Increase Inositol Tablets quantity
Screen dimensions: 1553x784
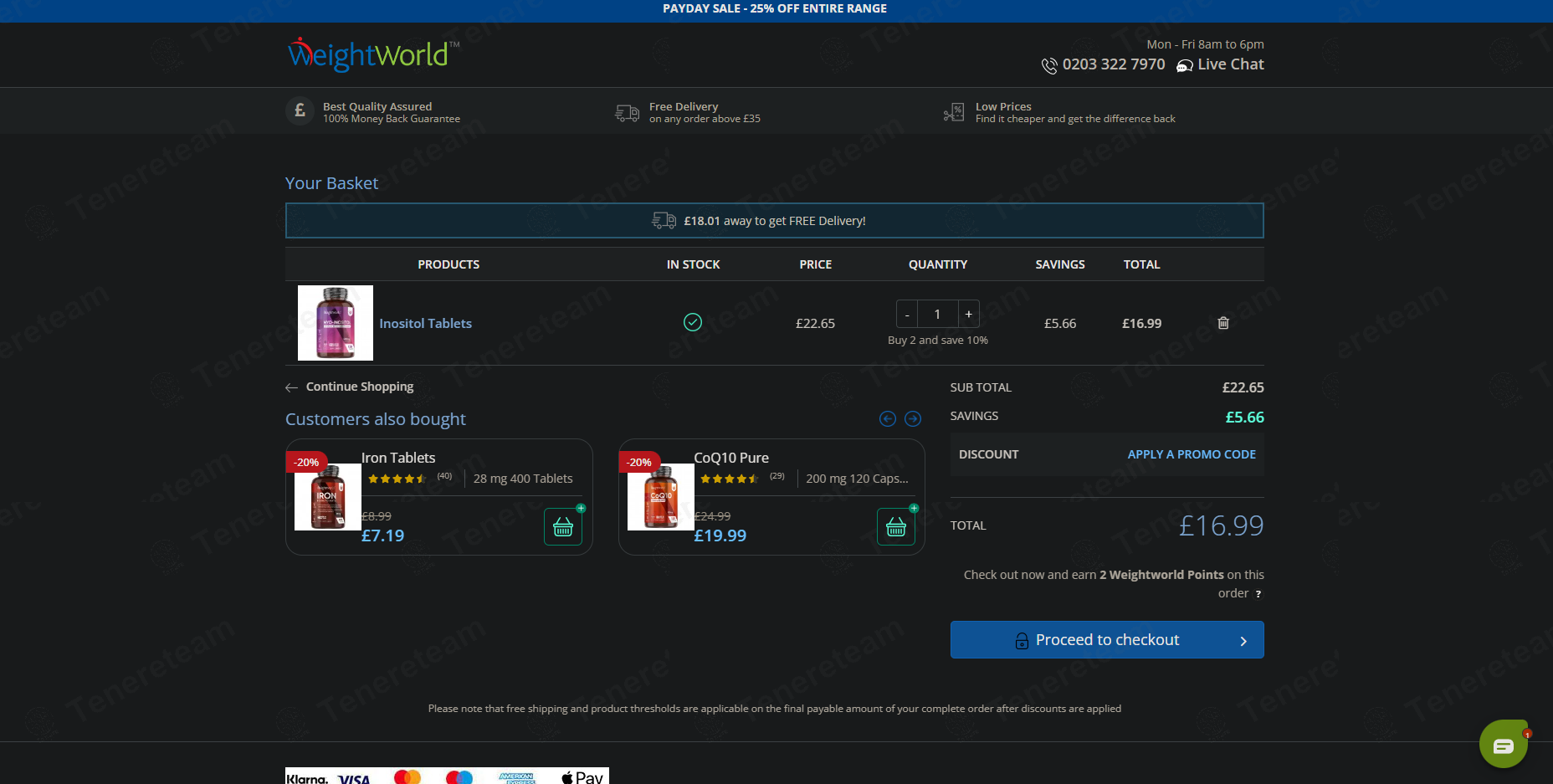[x=968, y=315]
